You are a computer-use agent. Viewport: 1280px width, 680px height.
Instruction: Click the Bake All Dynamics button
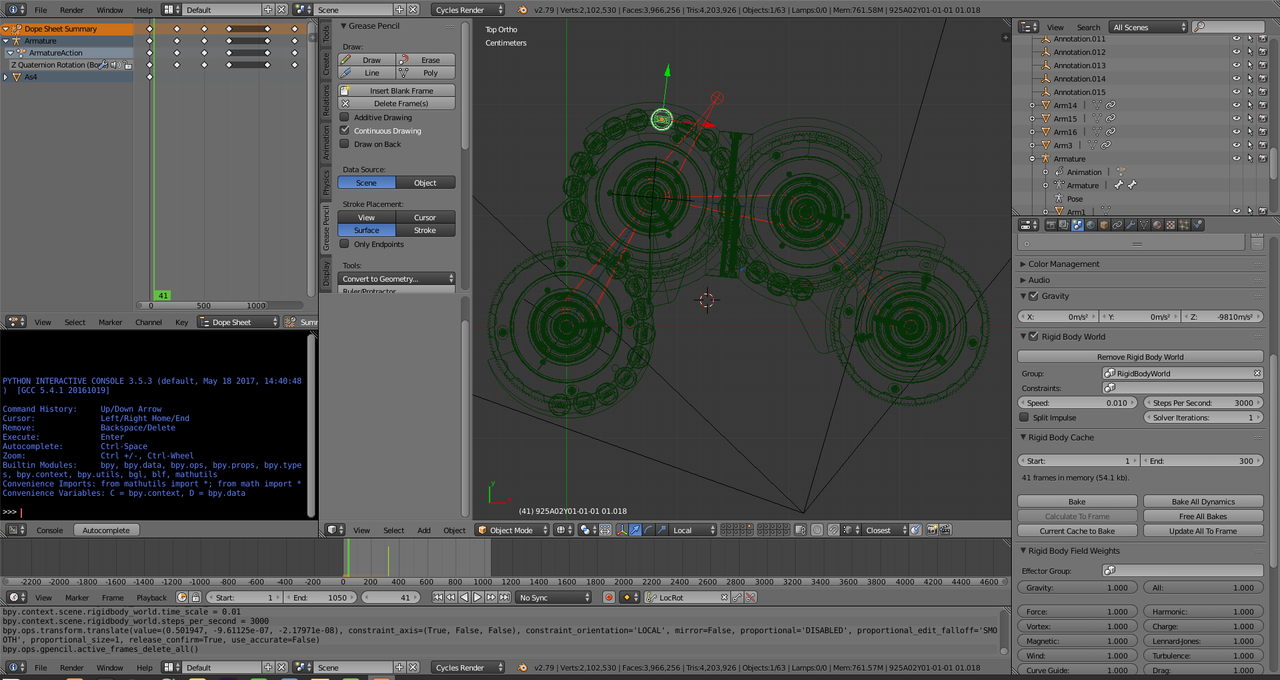[1203, 501]
